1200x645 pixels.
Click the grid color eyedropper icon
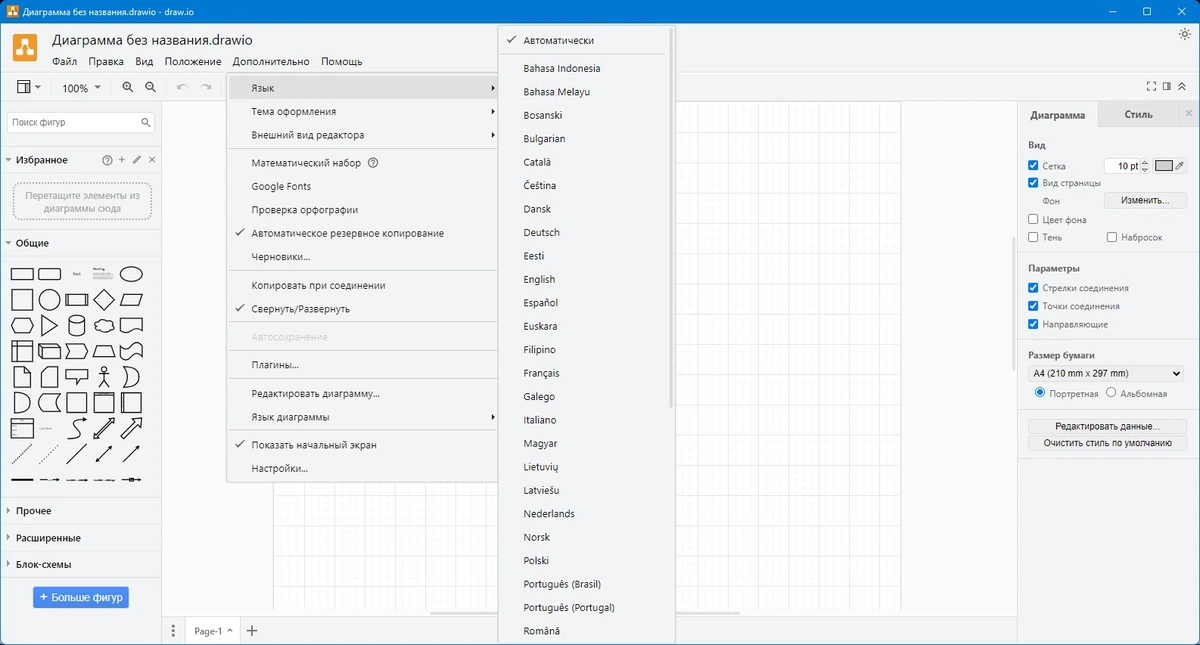(1179, 166)
